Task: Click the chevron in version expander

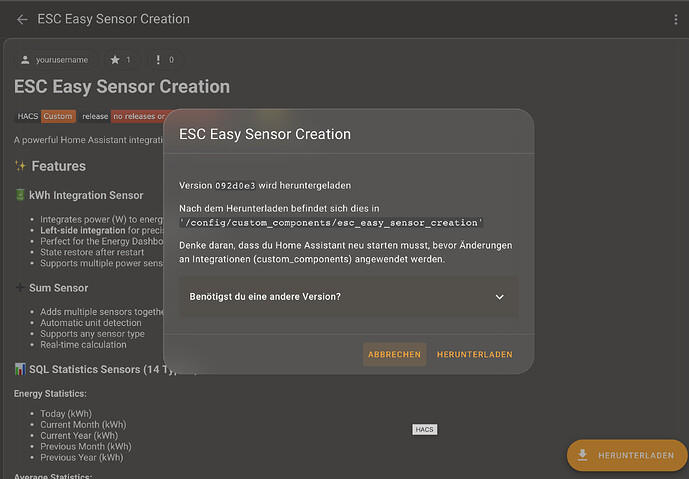Action: (500, 297)
